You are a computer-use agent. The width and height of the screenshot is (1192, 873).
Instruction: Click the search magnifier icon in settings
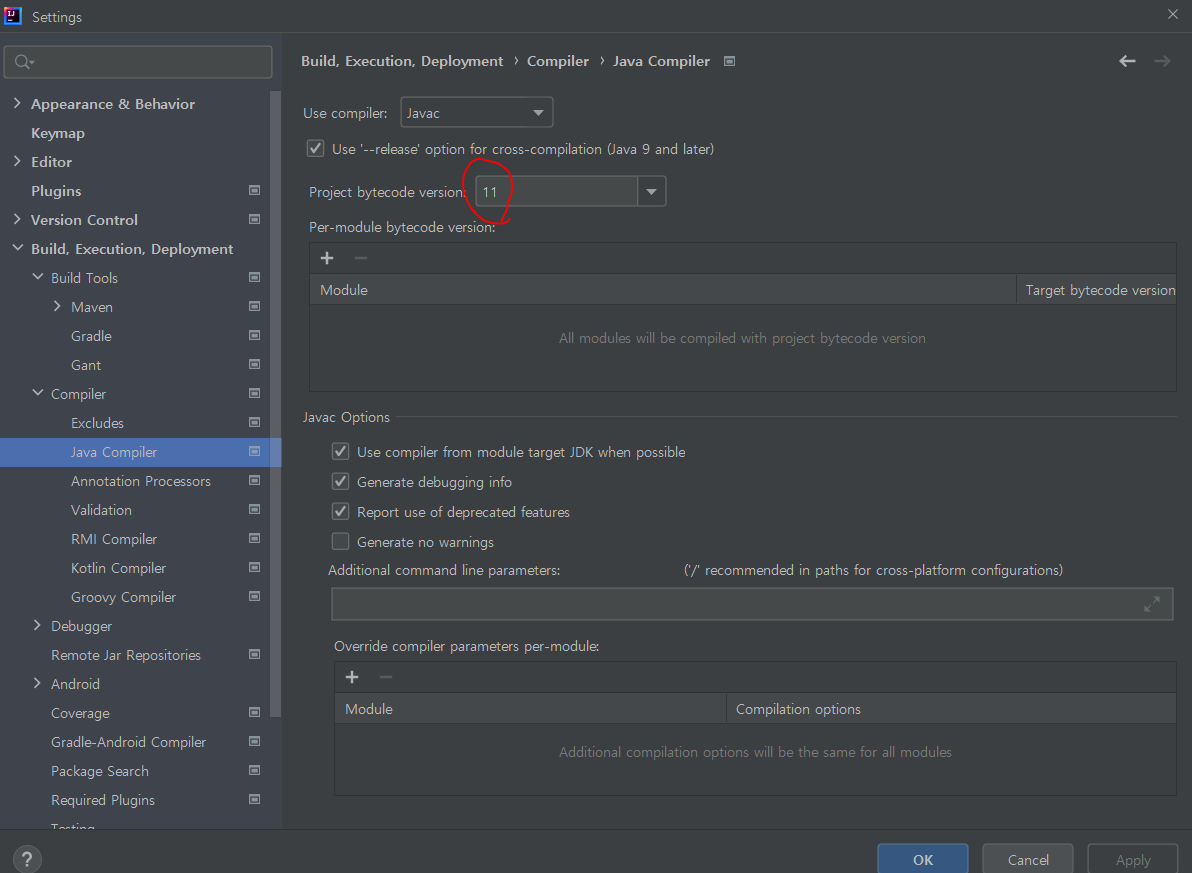[x=24, y=62]
